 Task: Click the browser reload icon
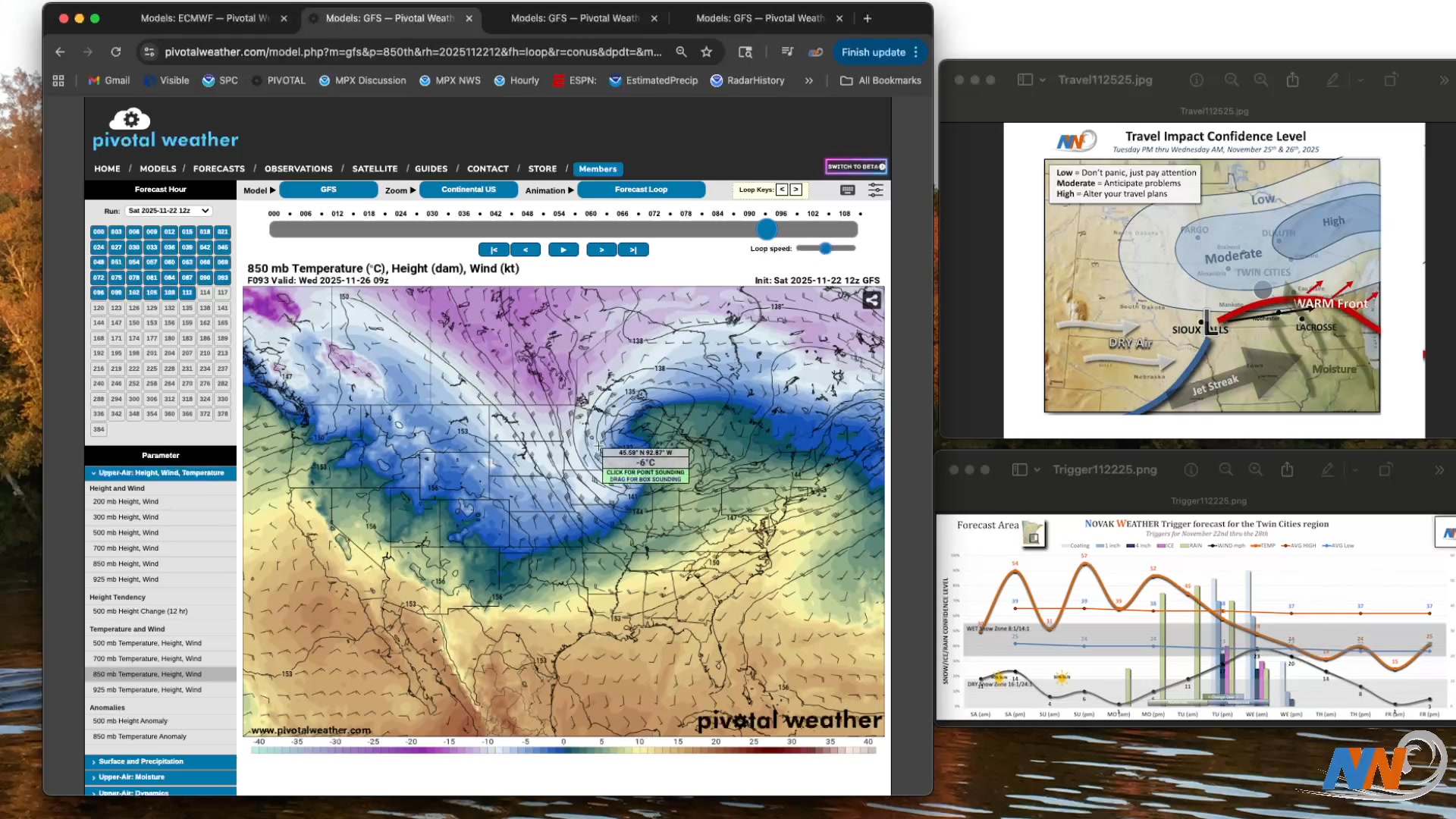click(115, 52)
